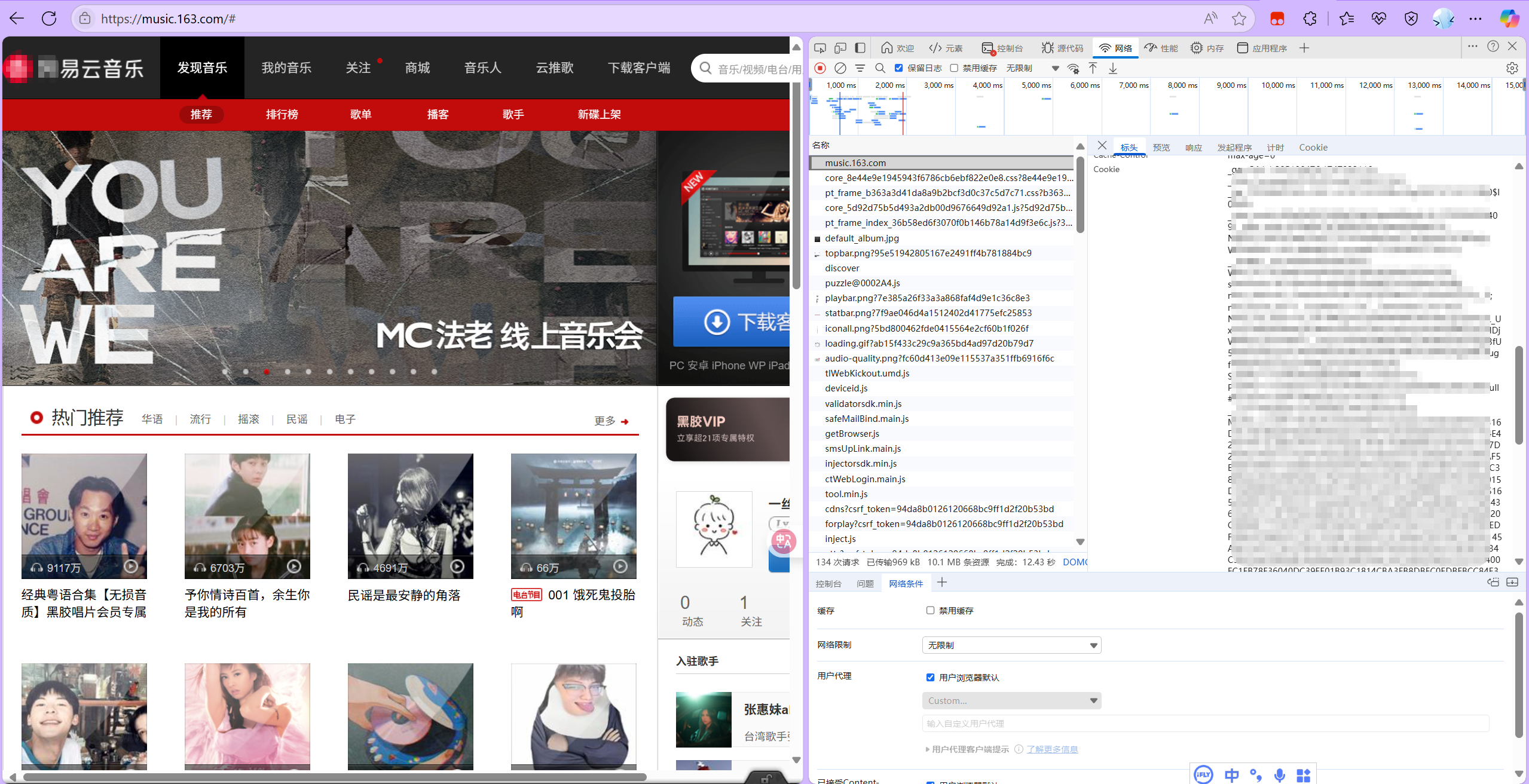Open 歌手 in the red sub navigation
The height and width of the screenshot is (784, 1529).
tap(513, 114)
